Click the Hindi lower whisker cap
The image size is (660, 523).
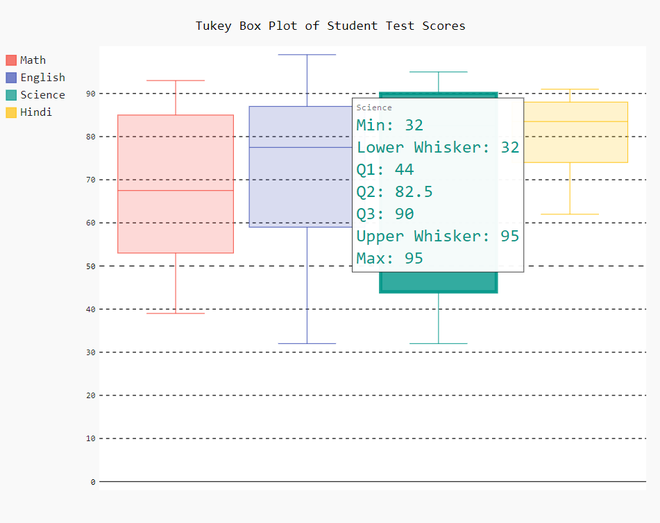pos(570,214)
